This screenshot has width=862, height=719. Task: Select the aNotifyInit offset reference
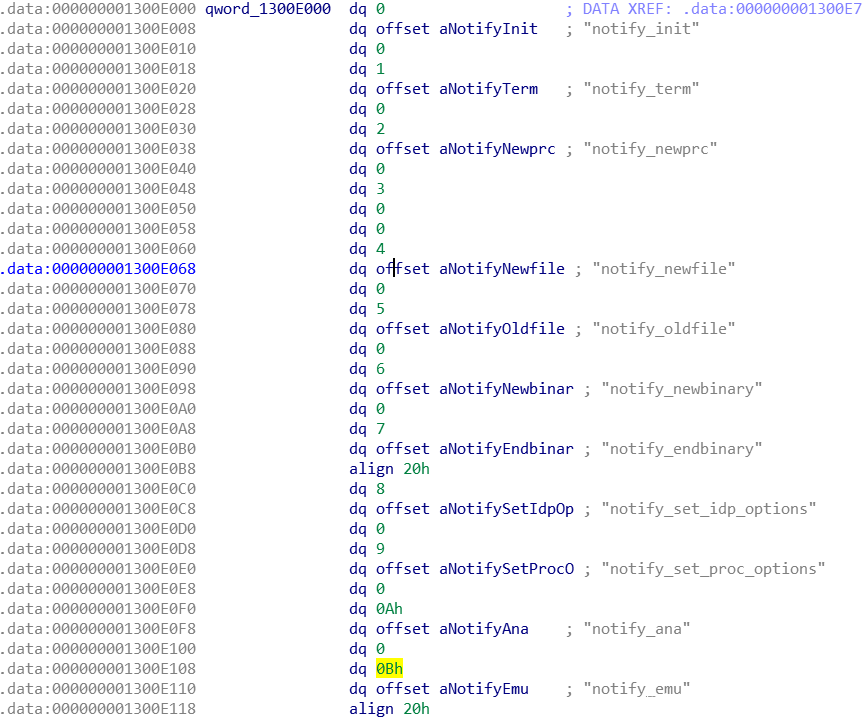click(487, 29)
